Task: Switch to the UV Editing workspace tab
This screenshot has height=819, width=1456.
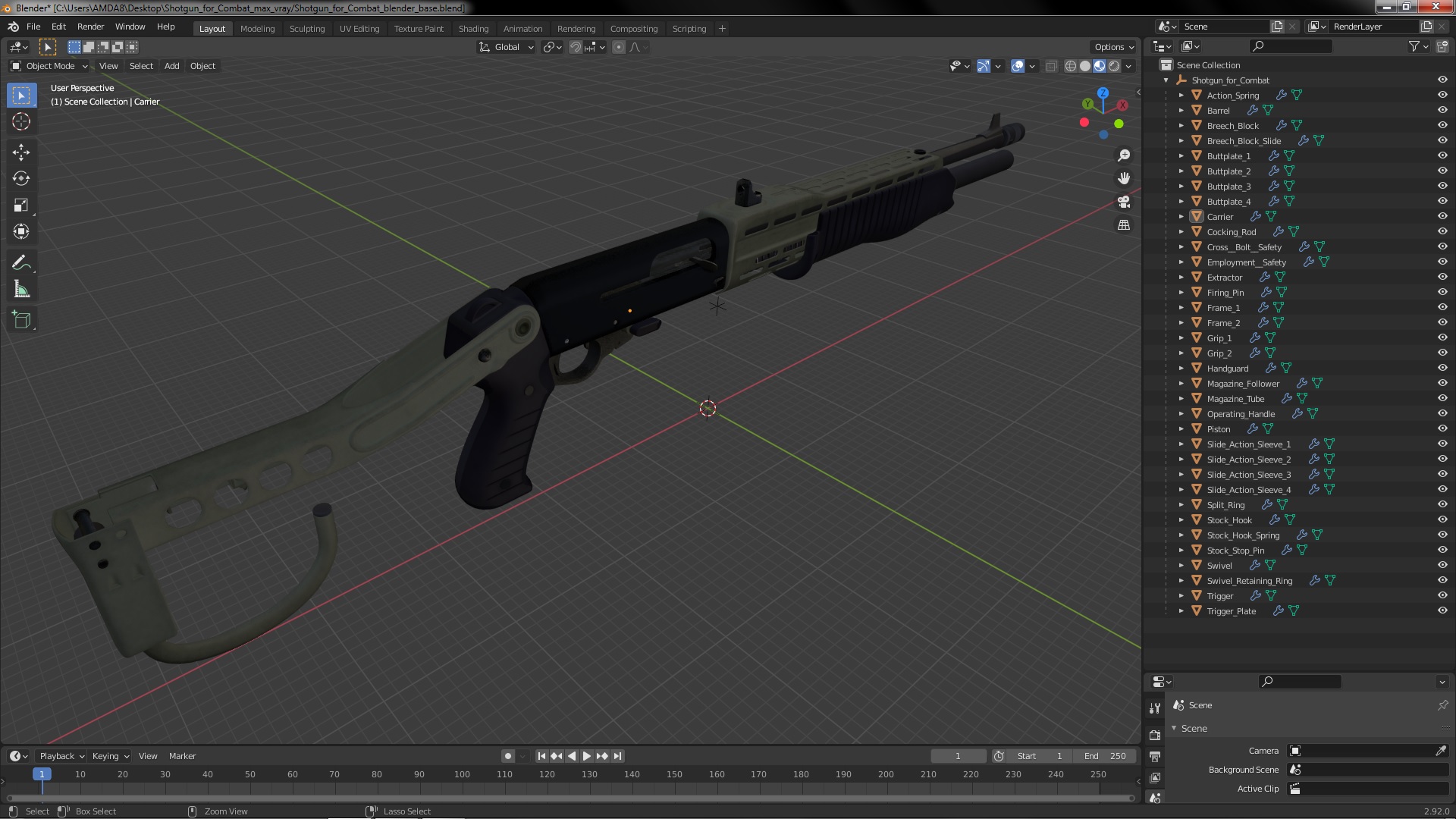Action: pos(359,29)
